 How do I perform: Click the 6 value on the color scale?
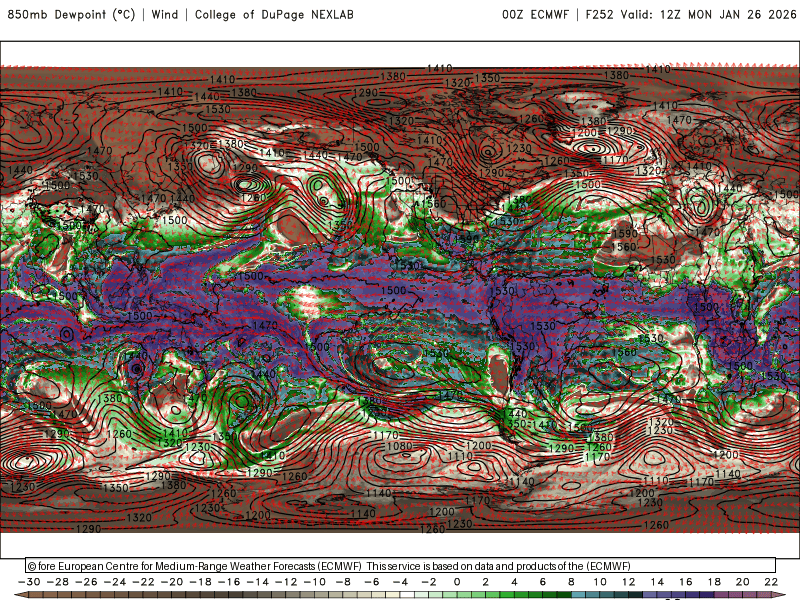click(543, 582)
